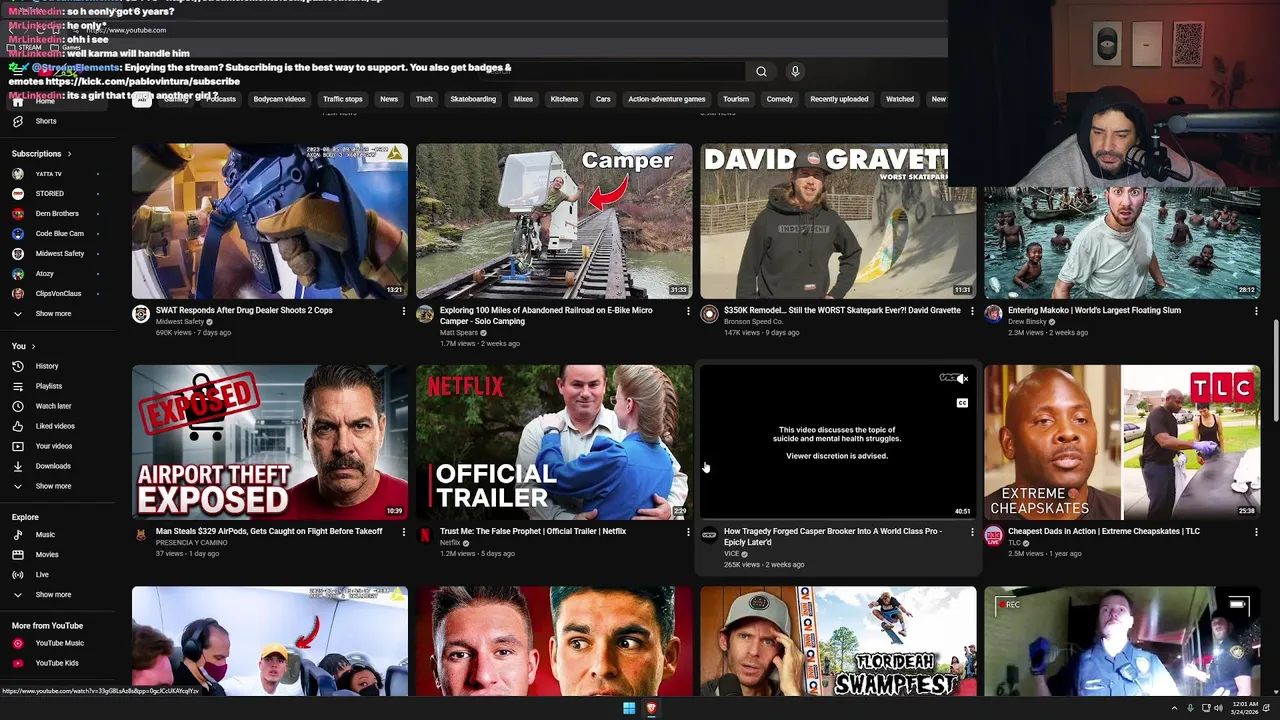Open Atozy subscription channel
This screenshot has width=1280, height=720.
[x=44, y=274]
